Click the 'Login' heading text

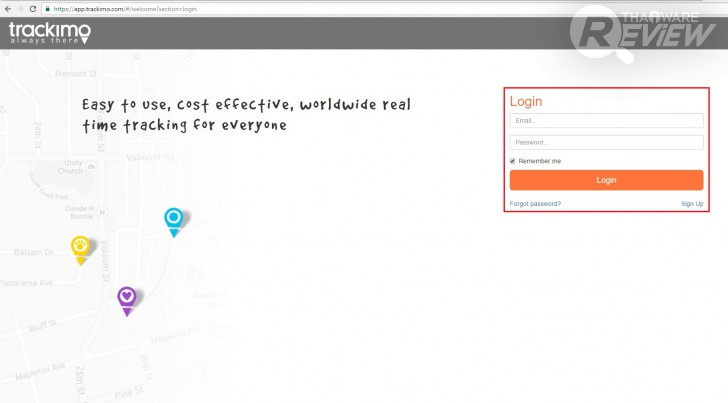526,102
